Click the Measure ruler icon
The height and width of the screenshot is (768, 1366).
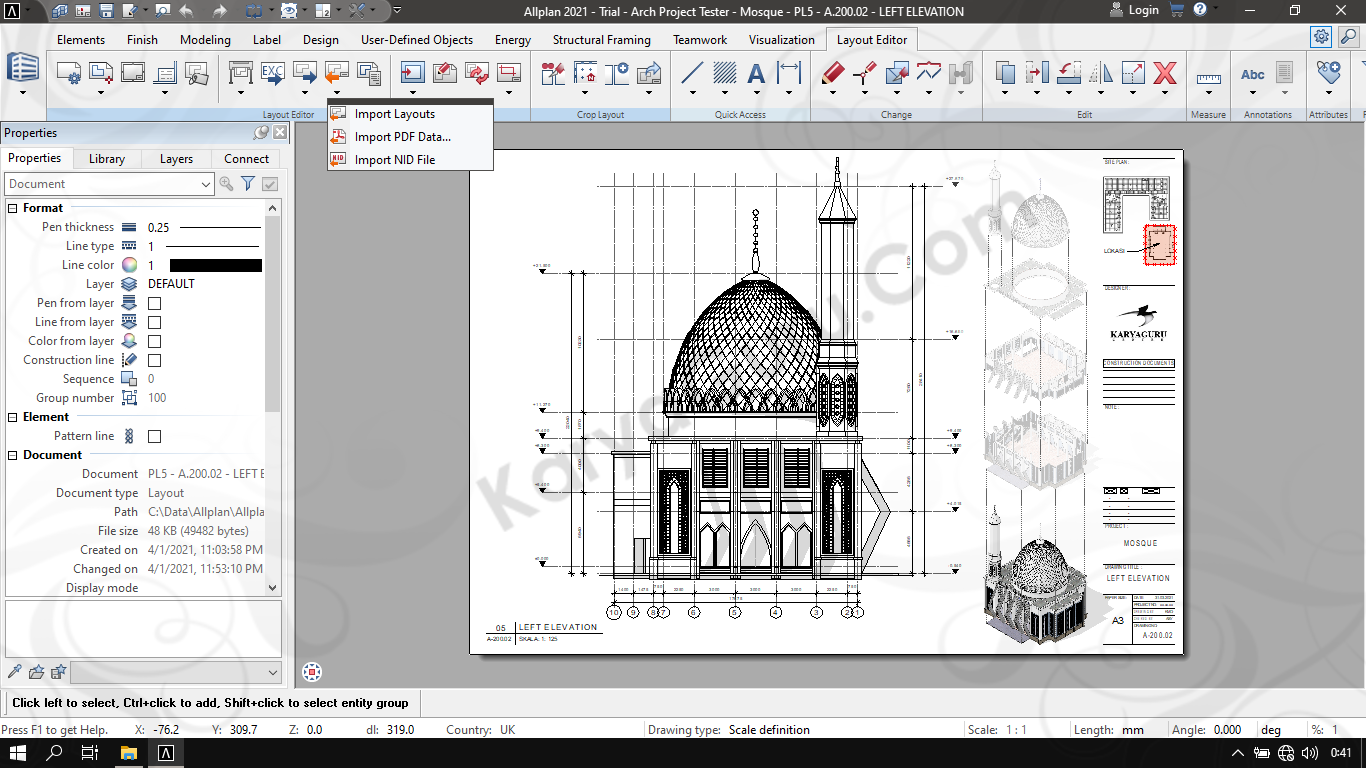[1208, 76]
